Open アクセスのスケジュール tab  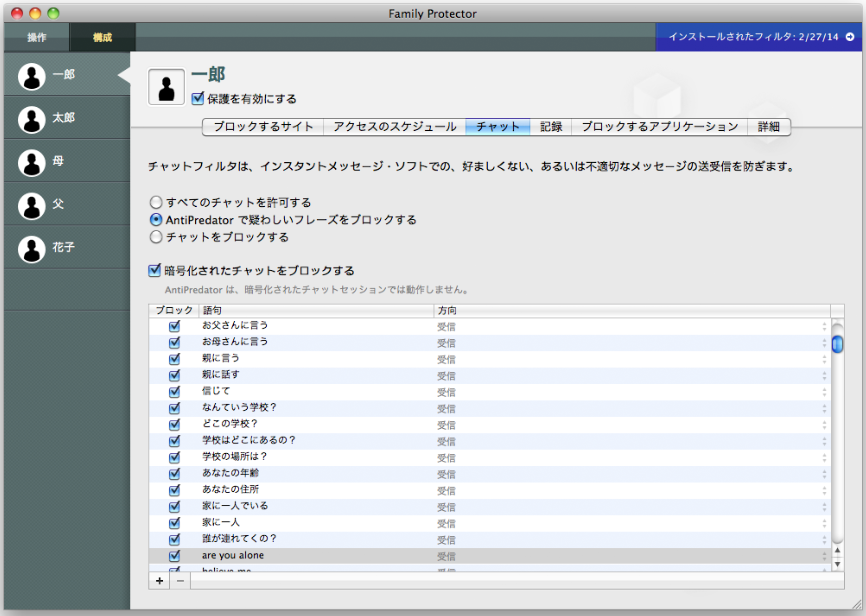click(x=394, y=127)
